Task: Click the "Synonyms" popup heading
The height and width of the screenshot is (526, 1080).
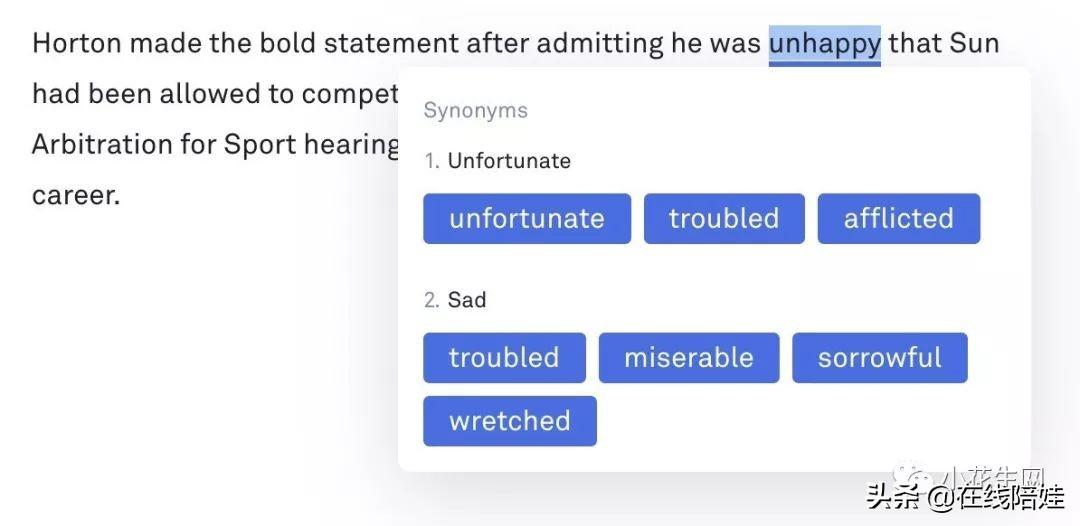Action: (475, 111)
